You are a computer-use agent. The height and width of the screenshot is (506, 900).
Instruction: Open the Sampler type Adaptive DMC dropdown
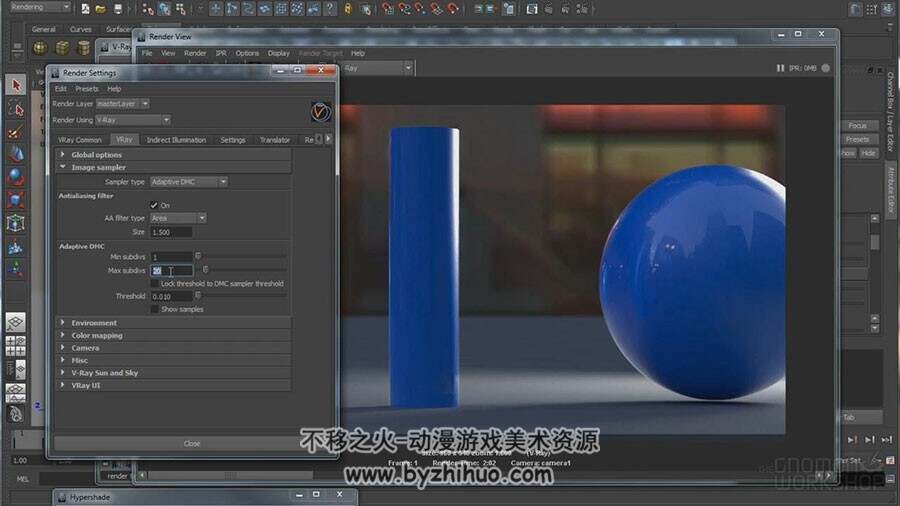189,182
